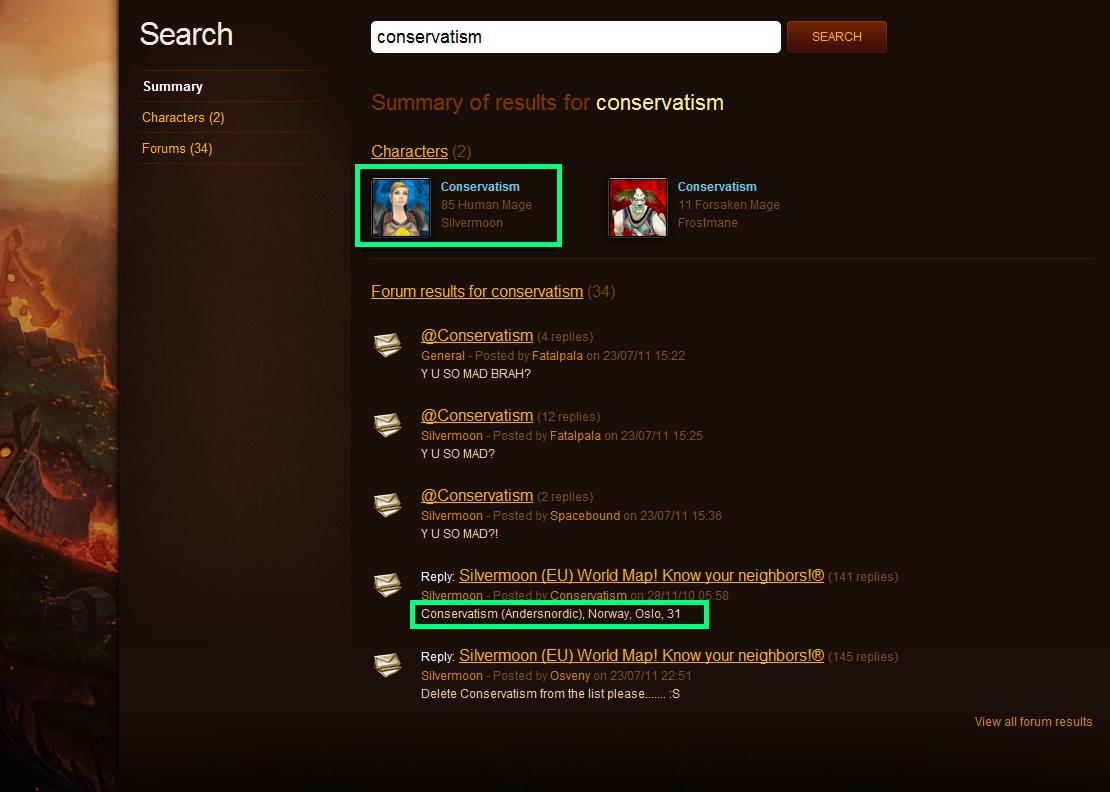Viewport: 1110px width, 792px height.
Task: Click envelope icon beside 2 replies thread
Action: [x=387, y=505]
